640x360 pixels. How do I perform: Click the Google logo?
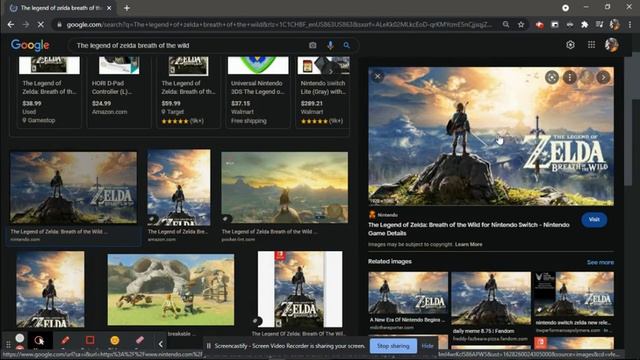click(30, 45)
